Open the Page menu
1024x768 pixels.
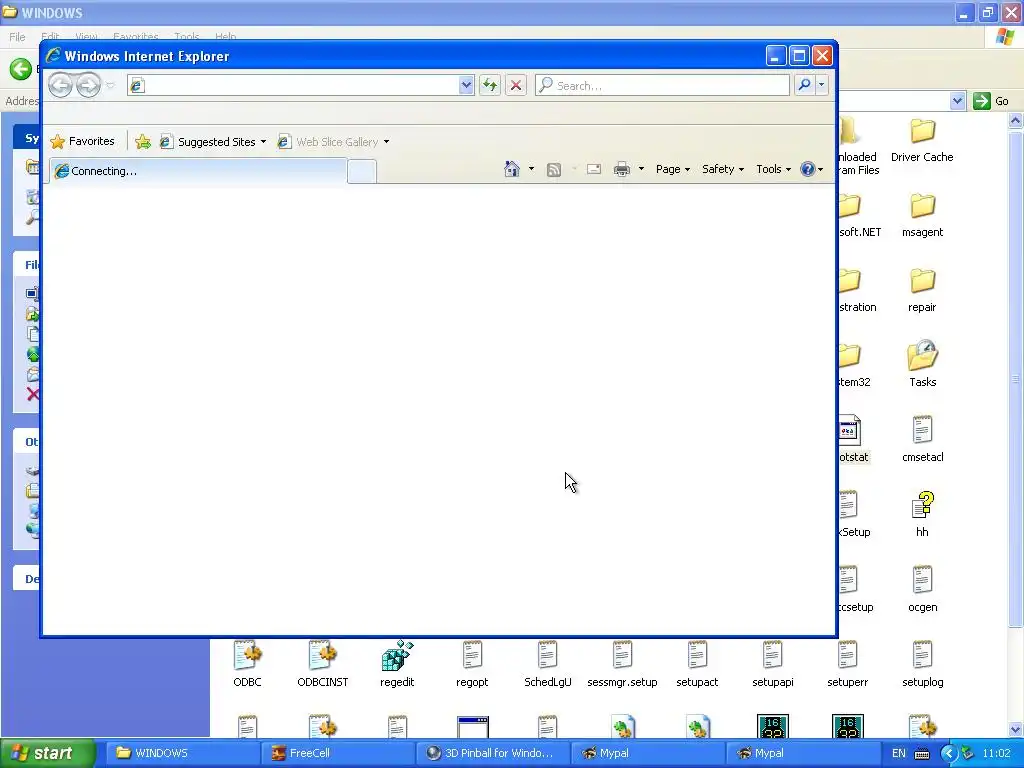pyautogui.click(x=673, y=169)
